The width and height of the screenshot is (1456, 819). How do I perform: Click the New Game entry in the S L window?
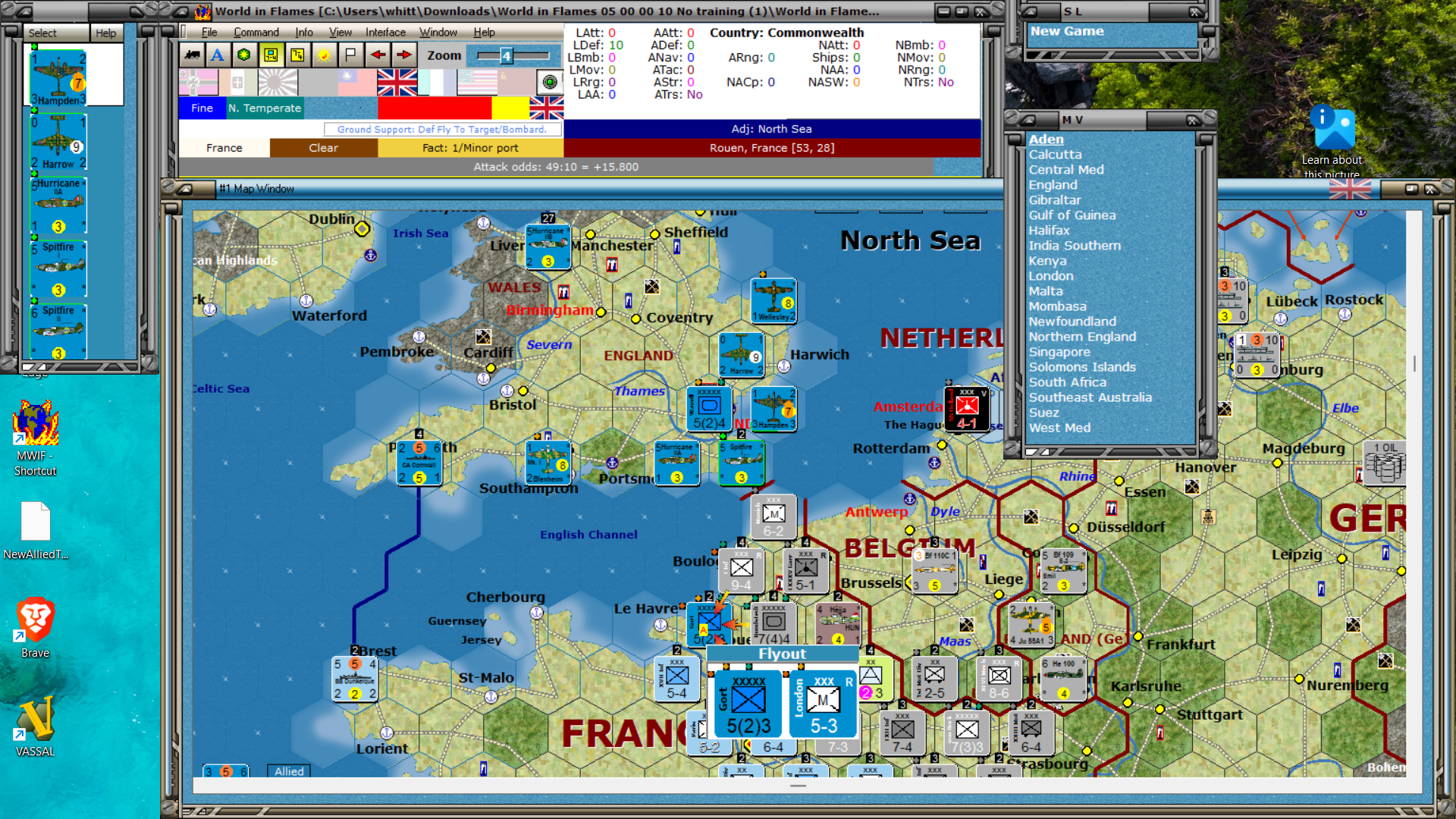coord(1067,31)
